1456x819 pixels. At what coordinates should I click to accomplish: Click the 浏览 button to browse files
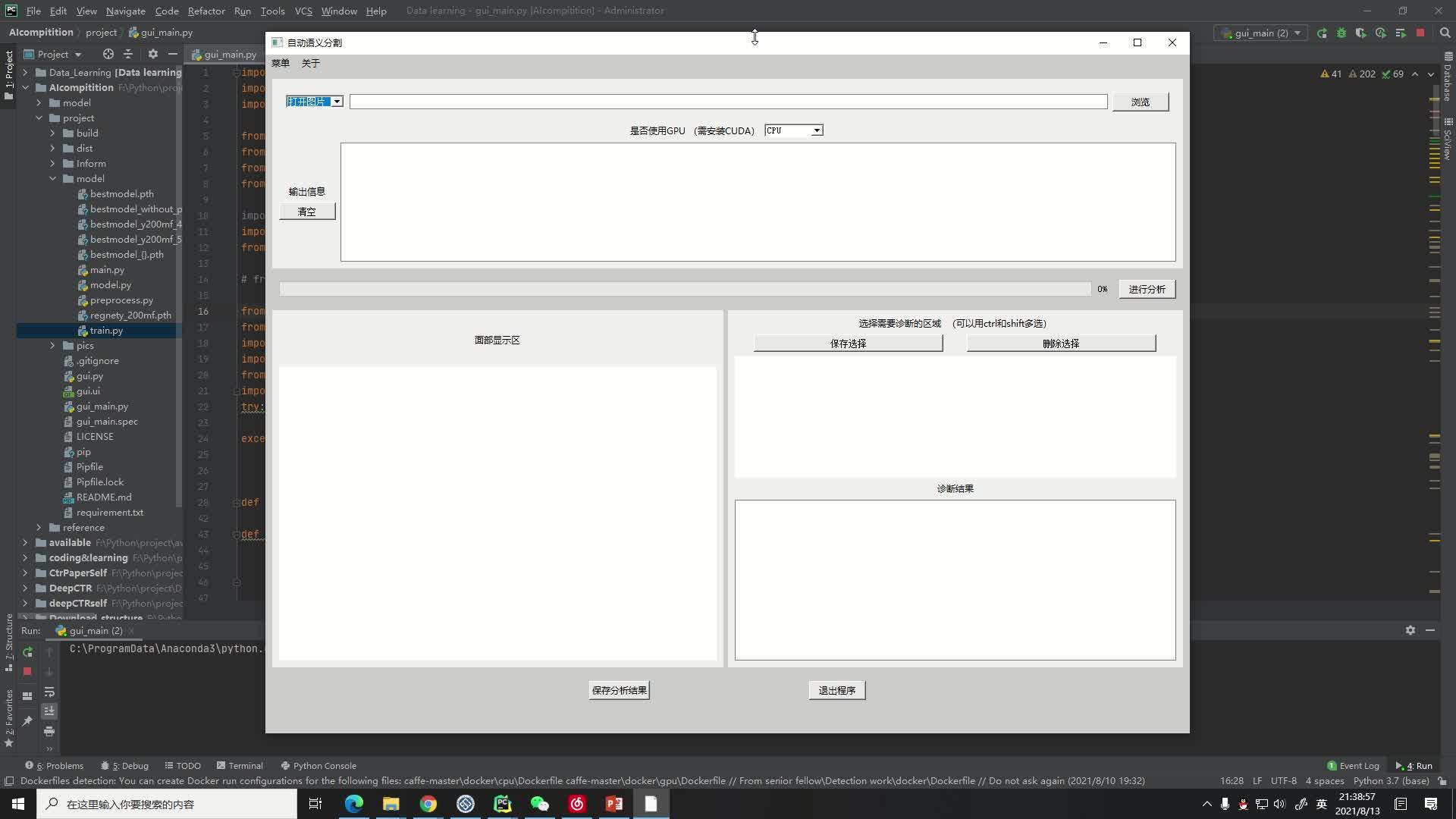click(x=1140, y=101)
